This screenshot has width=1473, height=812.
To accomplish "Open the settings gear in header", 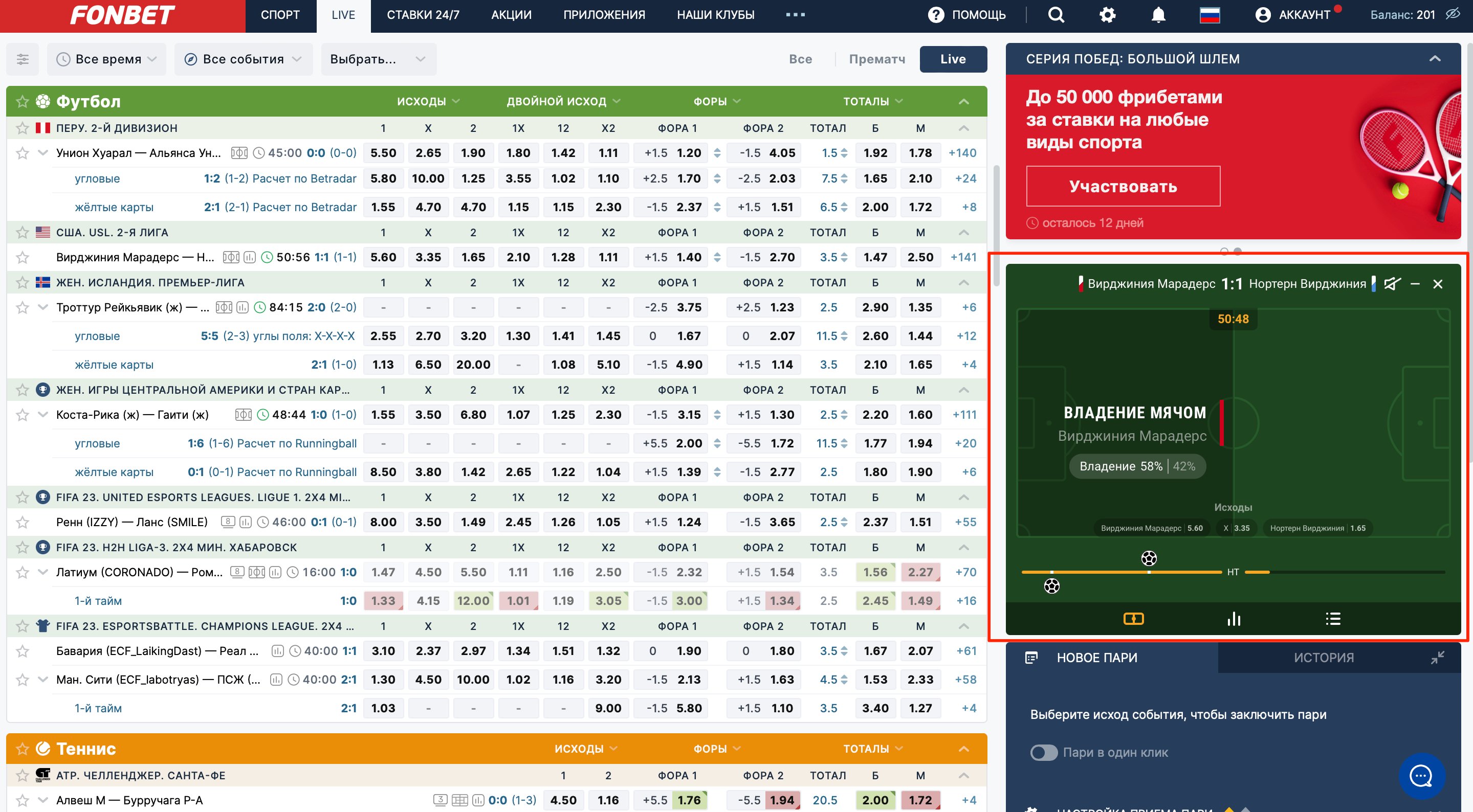I will [x=1107, y=15].
